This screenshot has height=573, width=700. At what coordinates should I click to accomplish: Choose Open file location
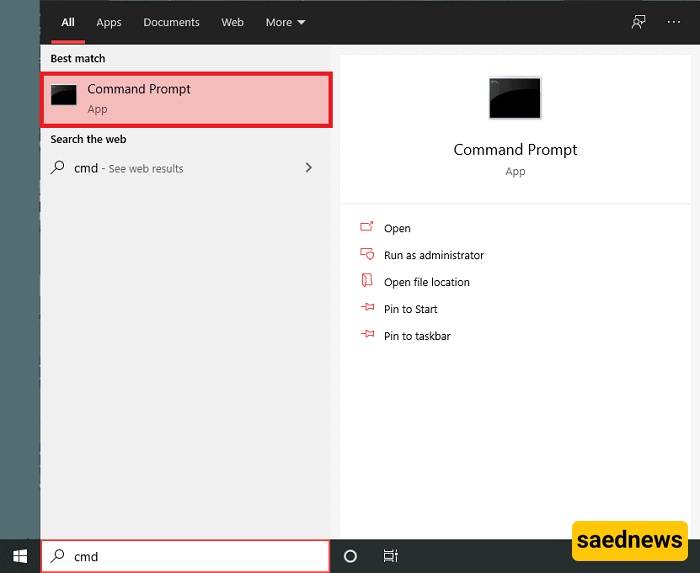[427, 282]
